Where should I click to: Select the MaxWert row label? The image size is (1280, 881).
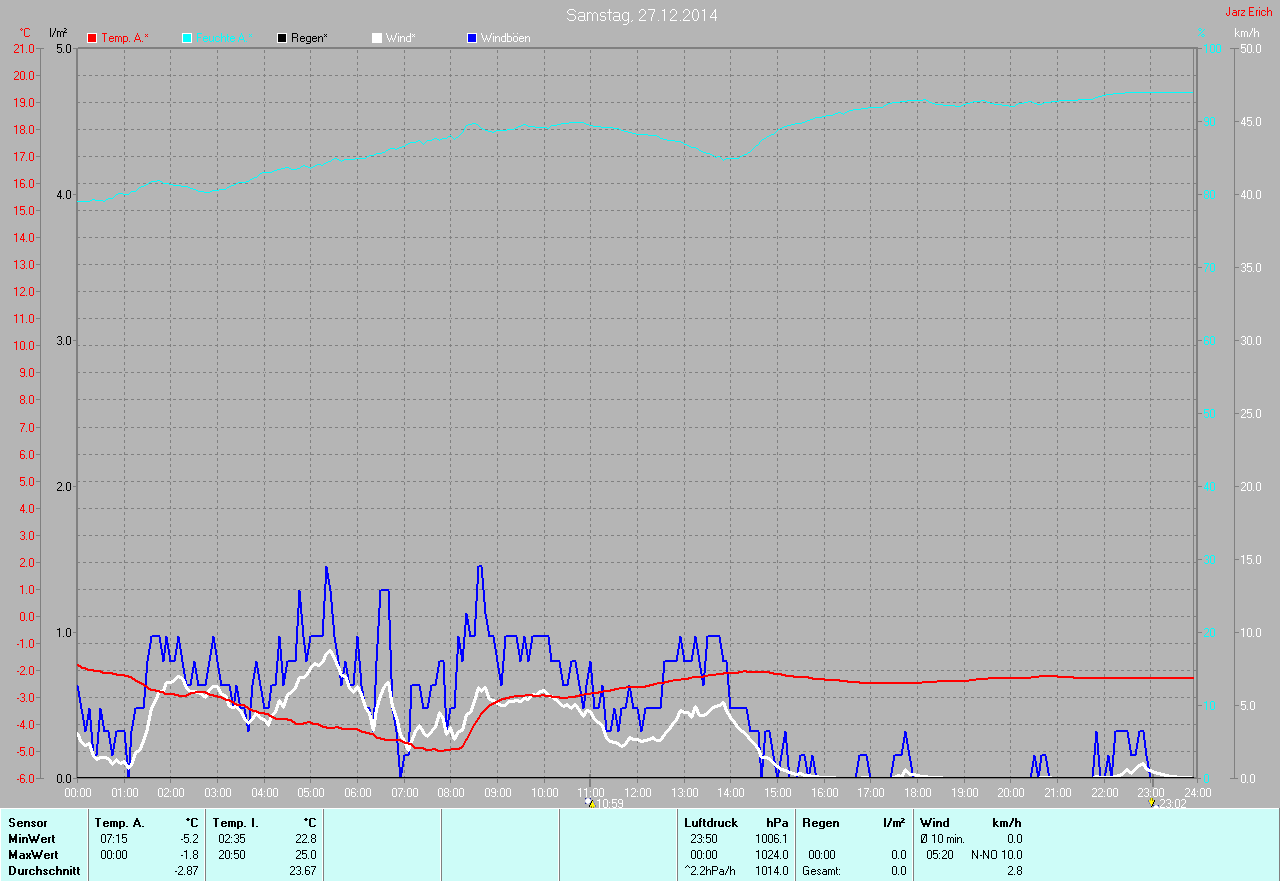click(x=33, y=855)
